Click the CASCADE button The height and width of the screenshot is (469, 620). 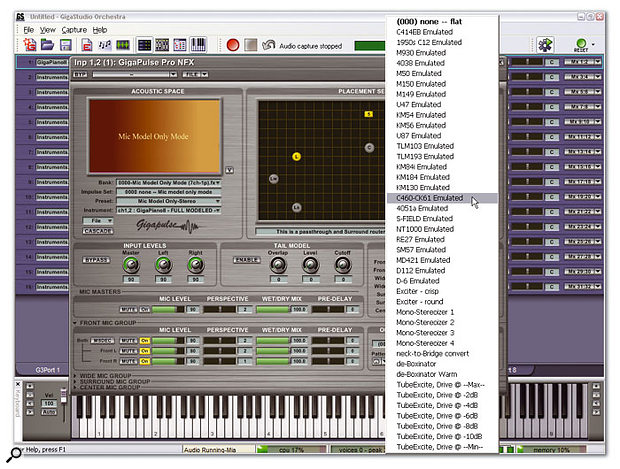98,231
